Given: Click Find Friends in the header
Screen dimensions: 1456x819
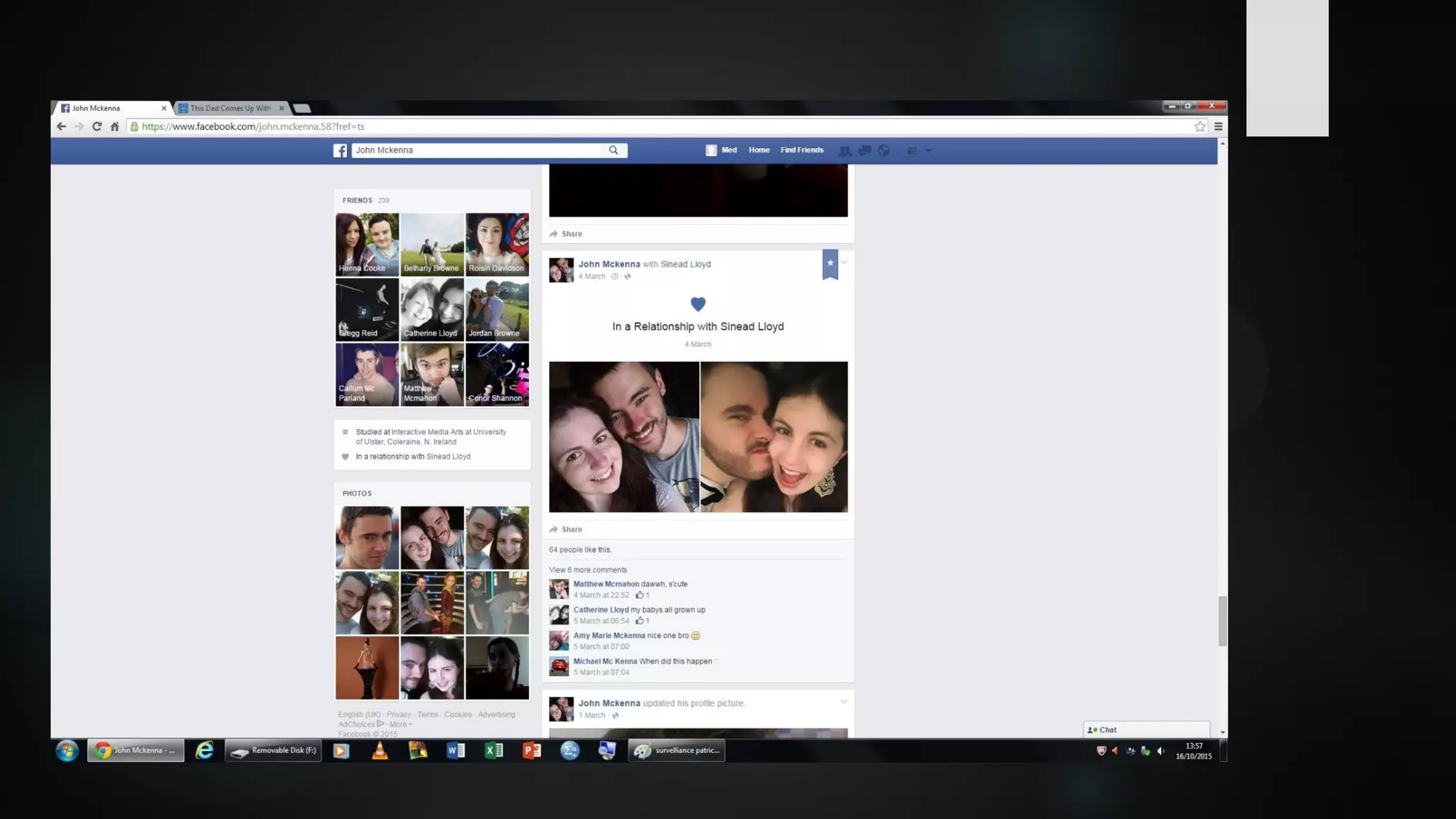Looking at the screenshot, I should click(x=802, y=150).
